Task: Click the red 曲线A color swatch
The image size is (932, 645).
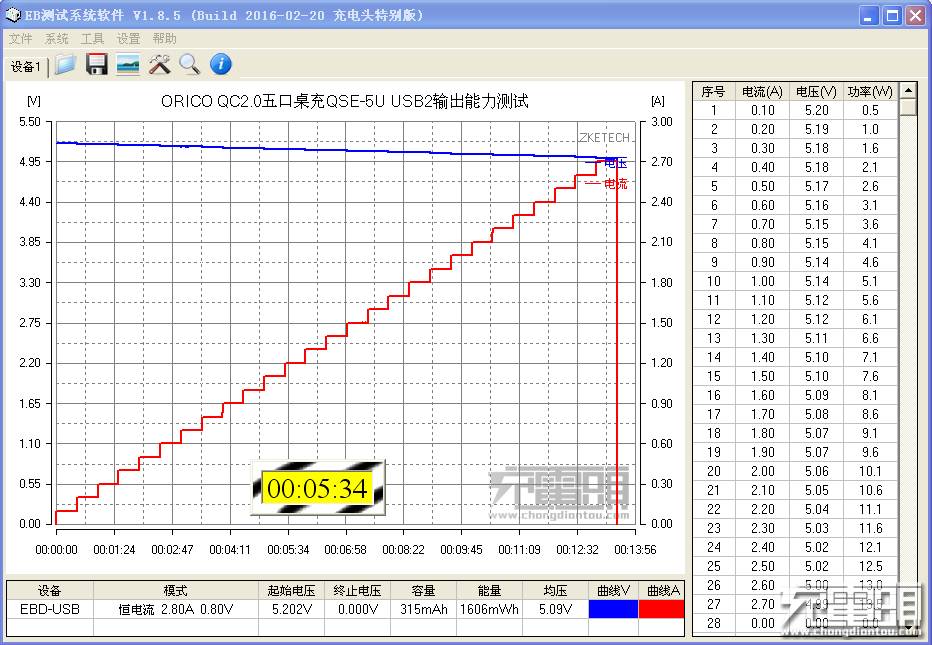Action: click(x=662, y=609)
